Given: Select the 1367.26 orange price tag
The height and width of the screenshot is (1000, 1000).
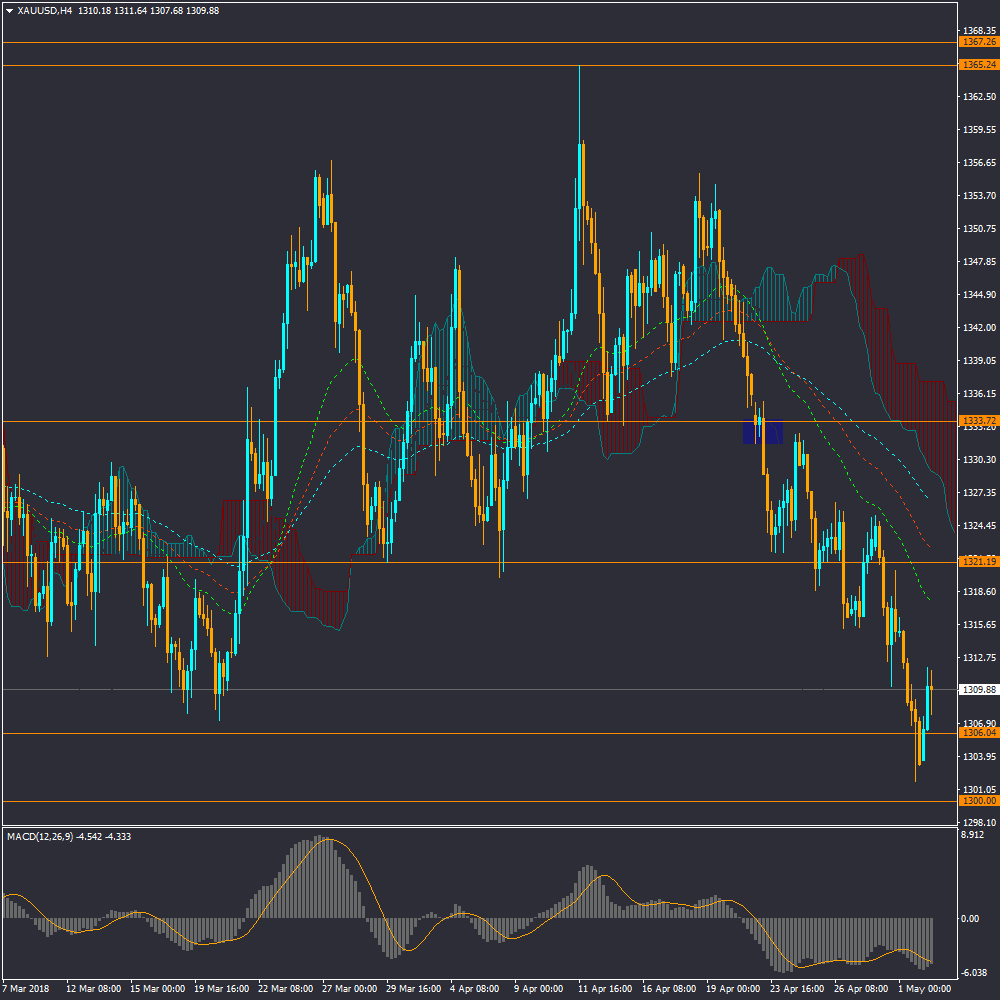Looking at the screenshot, I should [x=977, y=42].
